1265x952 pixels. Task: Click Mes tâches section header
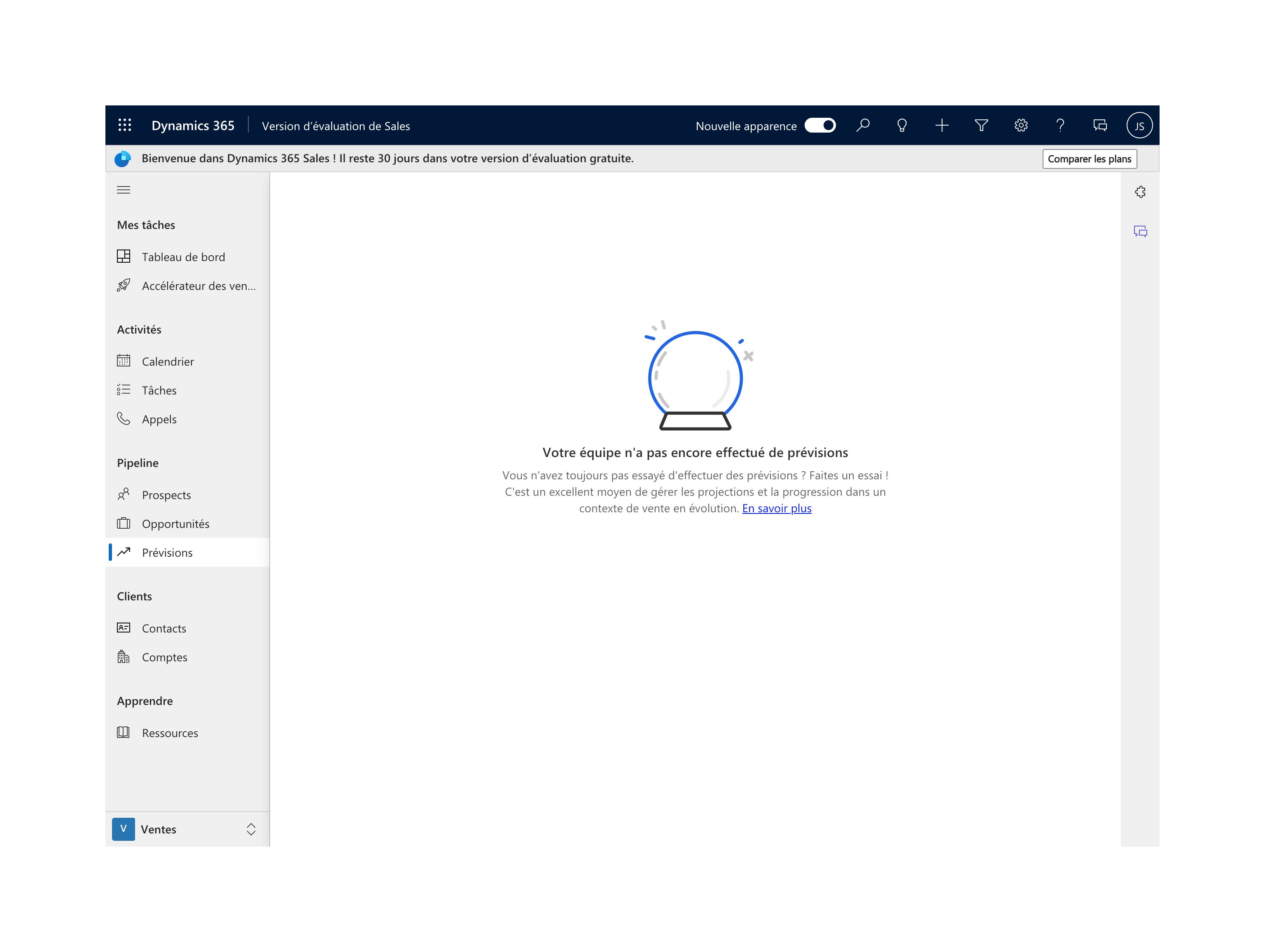146,225
